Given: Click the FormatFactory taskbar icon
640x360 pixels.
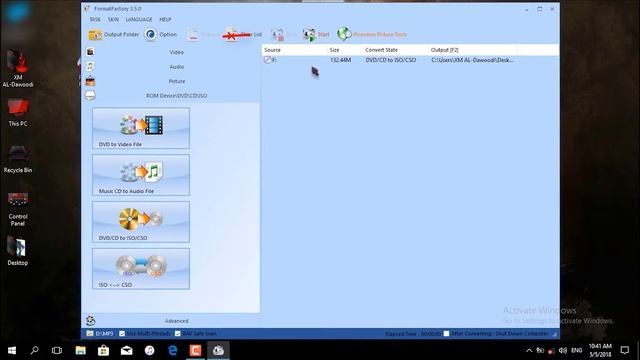Looking at the screenshot, I should coord(218,350).
